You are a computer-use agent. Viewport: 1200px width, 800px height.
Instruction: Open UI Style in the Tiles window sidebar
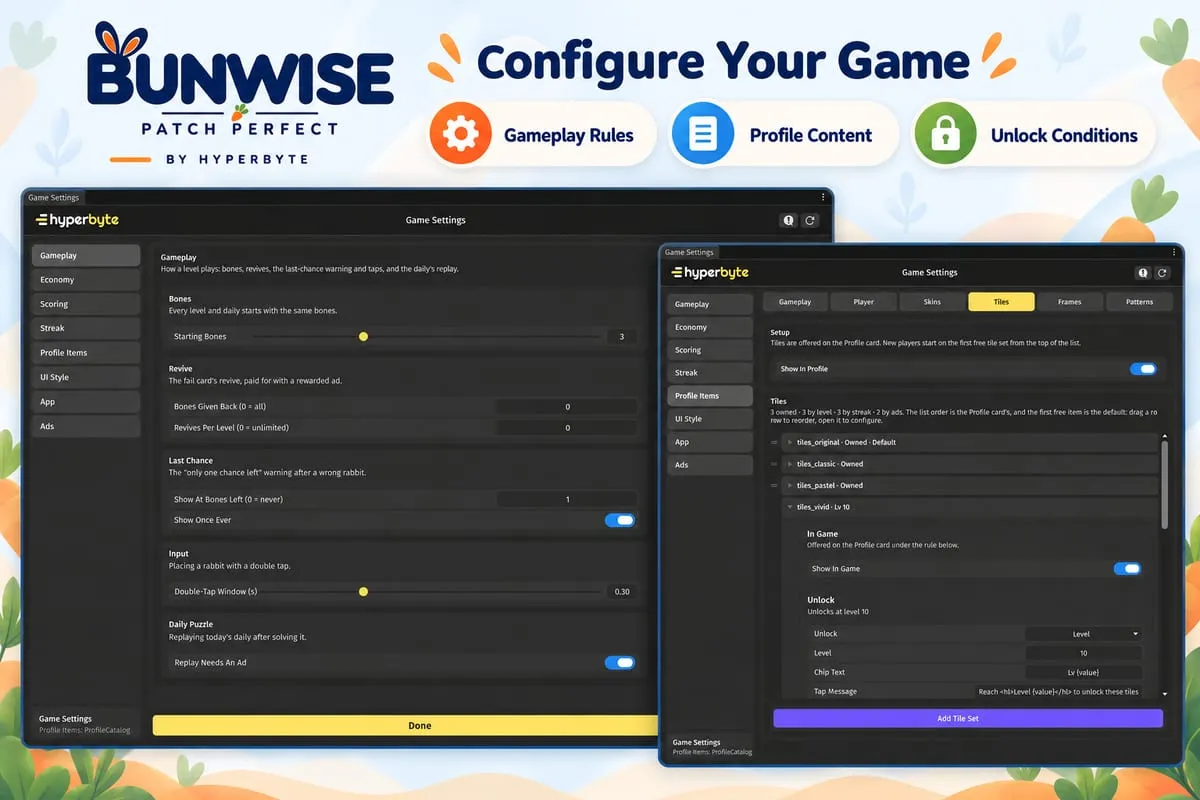click(x=710, y=419)
